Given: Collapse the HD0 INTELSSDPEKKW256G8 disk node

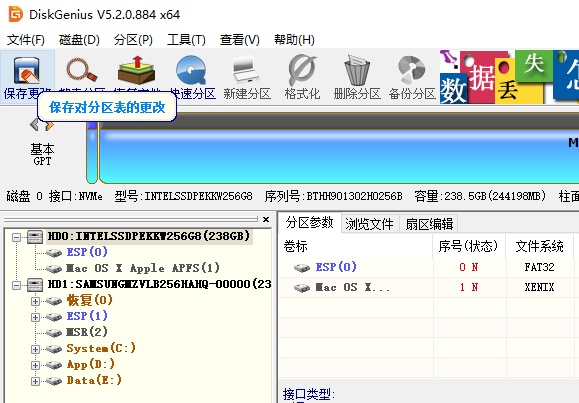Looking at the screenshot, I should click(16, 237).
